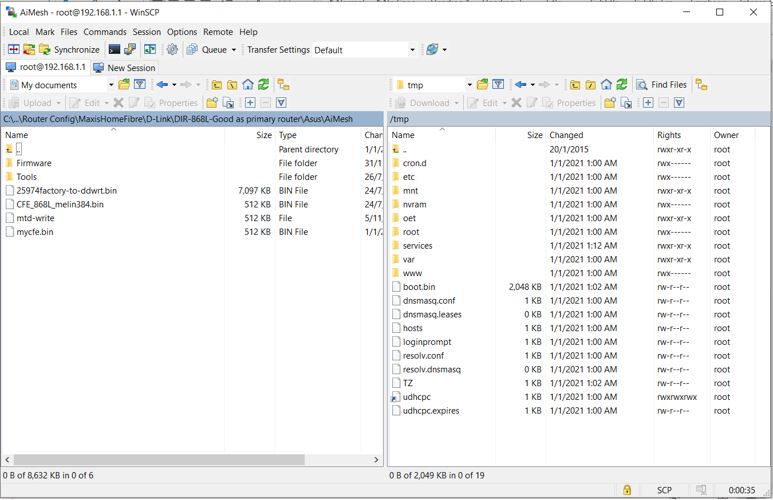Viewport: 773px width, 500px height.
Task: Go to the remote home directory
Action: tap(606, 85)
